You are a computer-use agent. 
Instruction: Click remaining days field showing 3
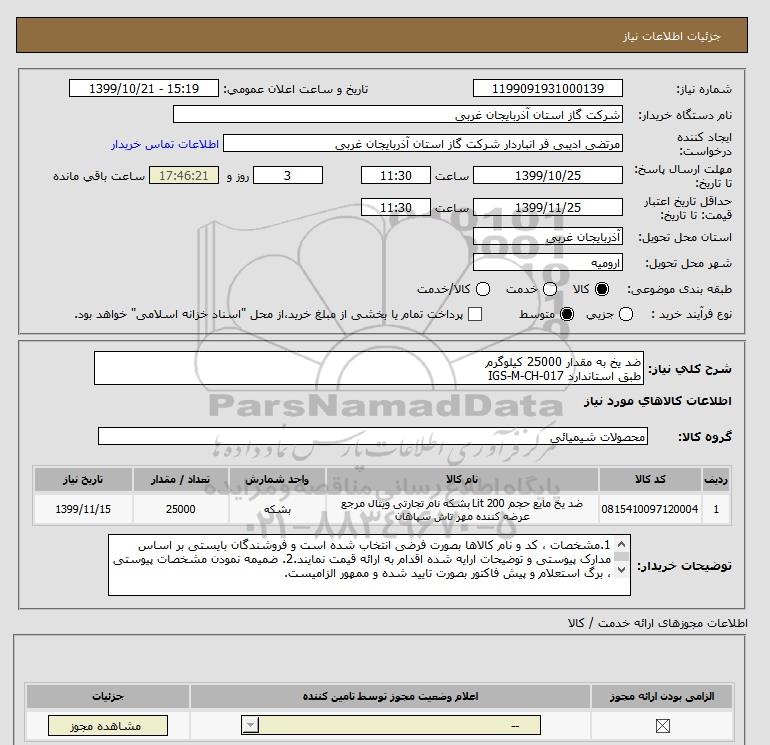click(288, 175)
